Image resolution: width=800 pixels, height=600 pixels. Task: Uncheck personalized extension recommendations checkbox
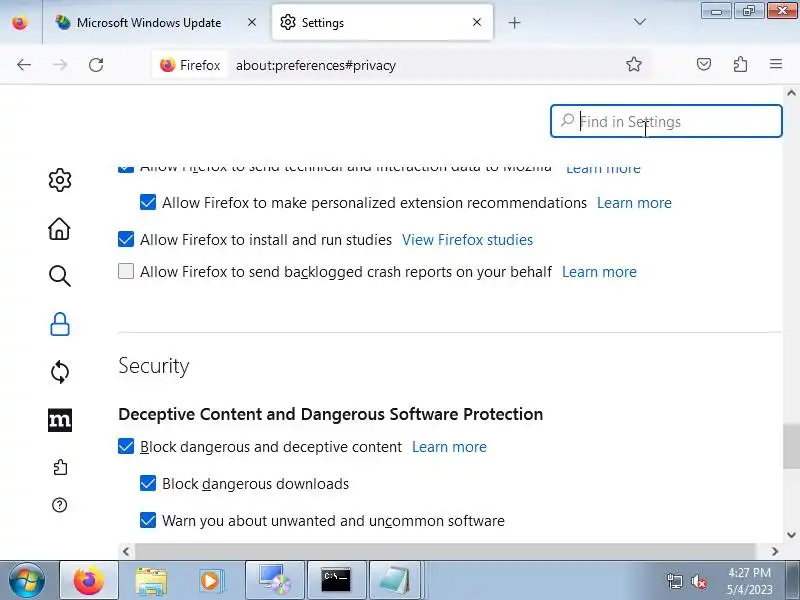pyautogui.click(x=148, y=202)
